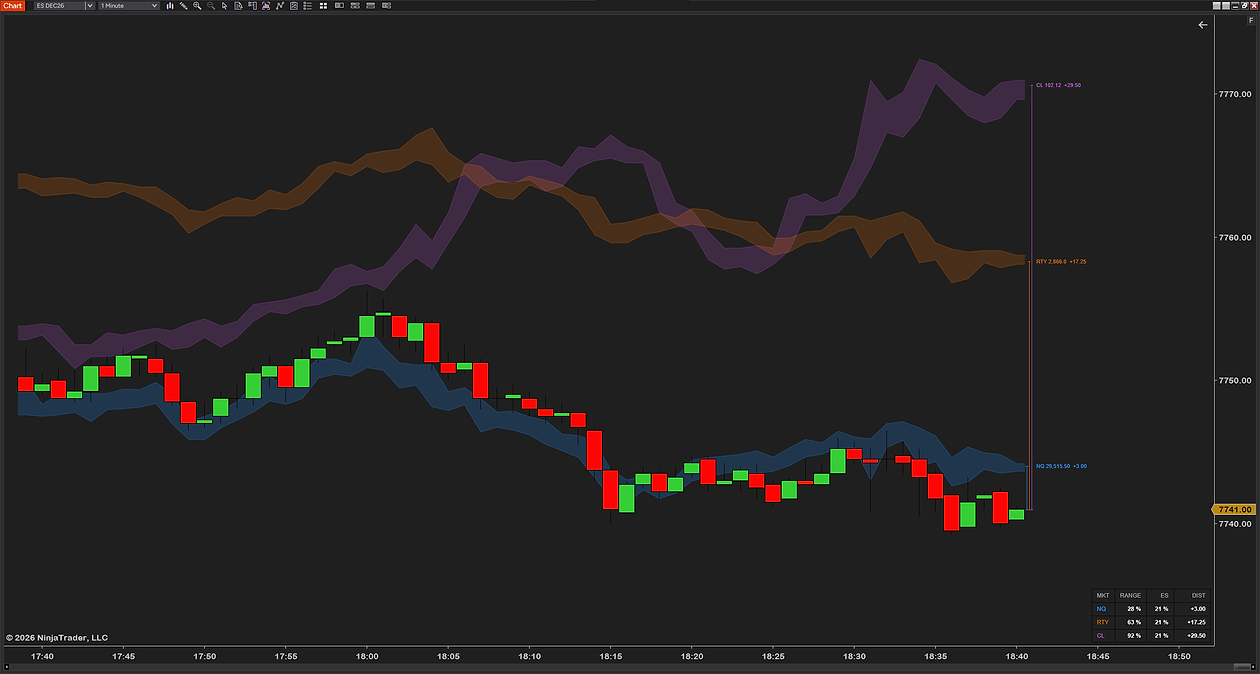Click the CL 102.12 +29.50 label
The width and height of the screenshot is (1260, 674).
(x=1058, y=85)
